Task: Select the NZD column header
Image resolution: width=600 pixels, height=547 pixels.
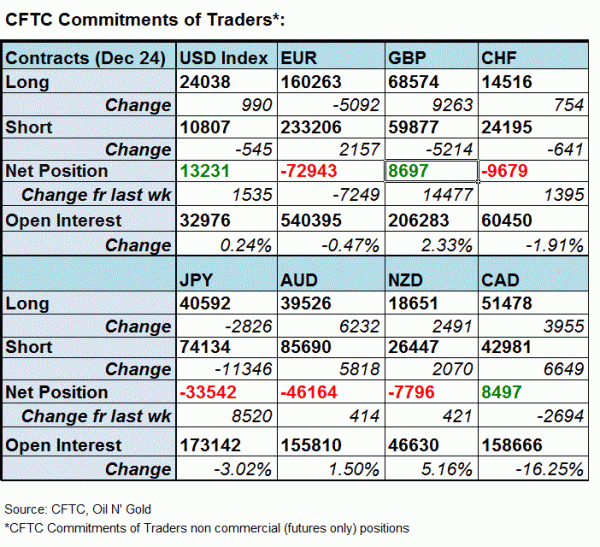Action: pos(407,280)
